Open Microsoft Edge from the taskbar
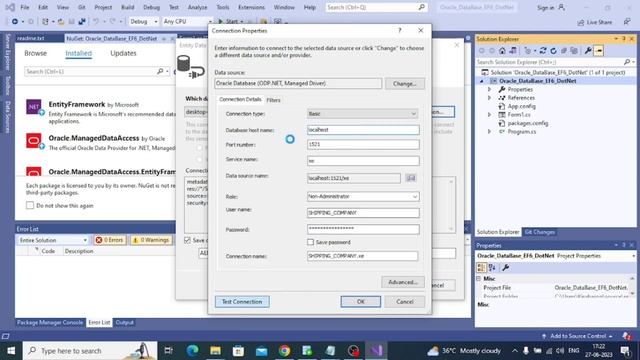Viewport: 640px width, 360px height. coord(192,351)
